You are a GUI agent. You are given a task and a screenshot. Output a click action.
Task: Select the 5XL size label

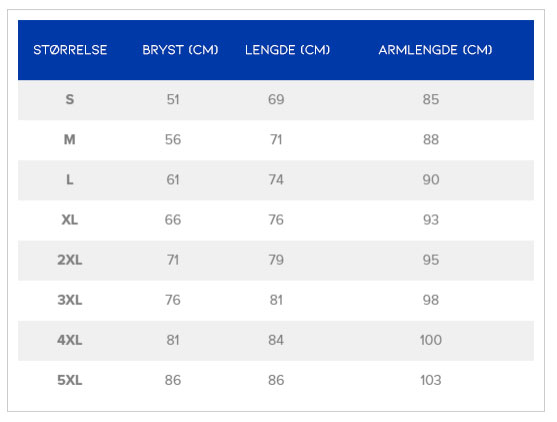click(x=70, y=380)
